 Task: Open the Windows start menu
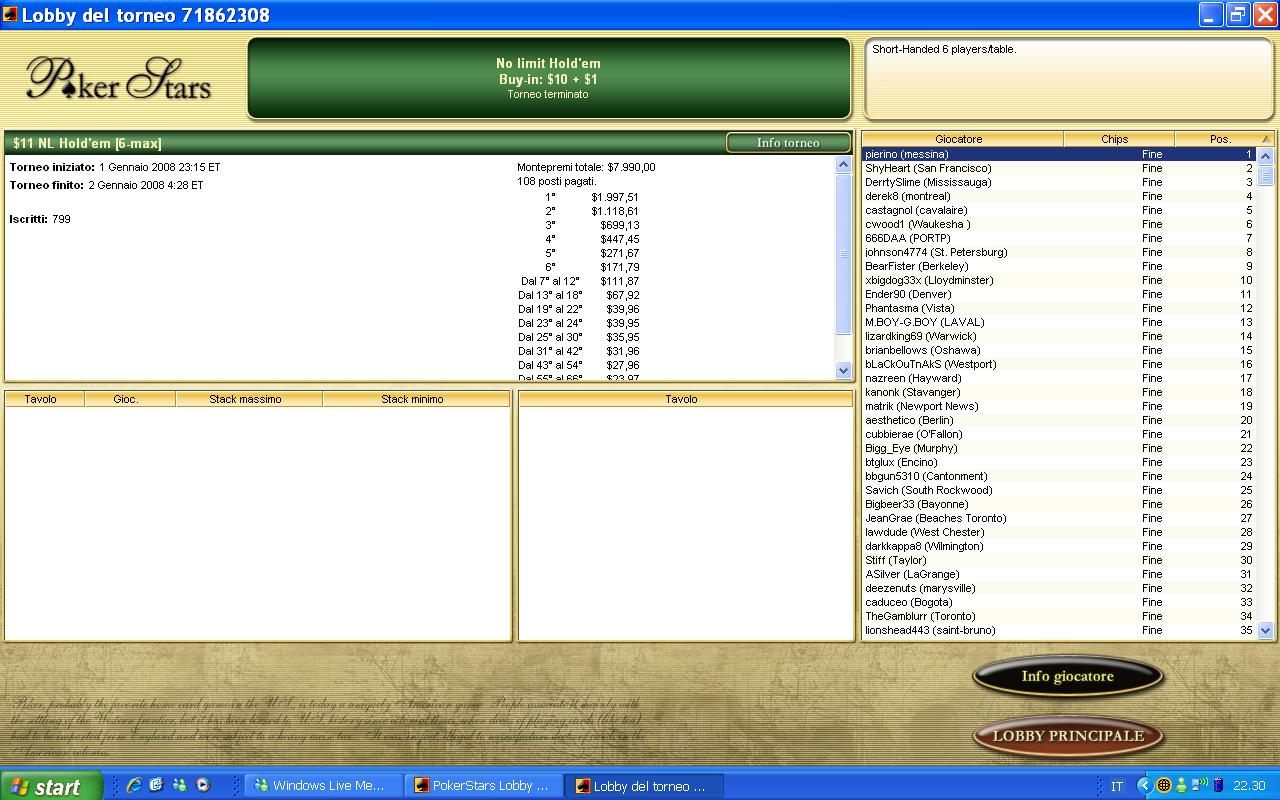(x=51, y=786)
